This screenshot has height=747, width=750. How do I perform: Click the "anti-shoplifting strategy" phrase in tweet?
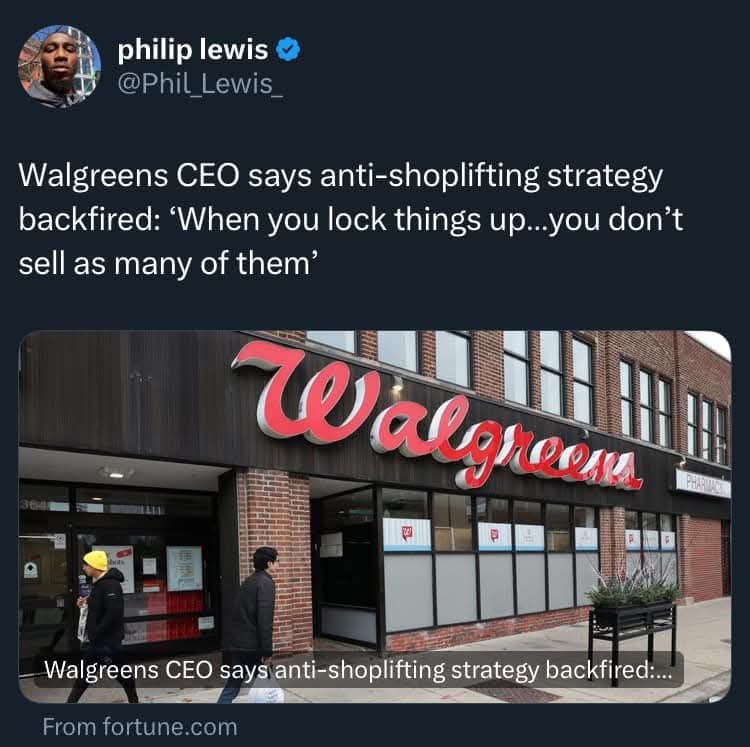click(x=492, y=176)
